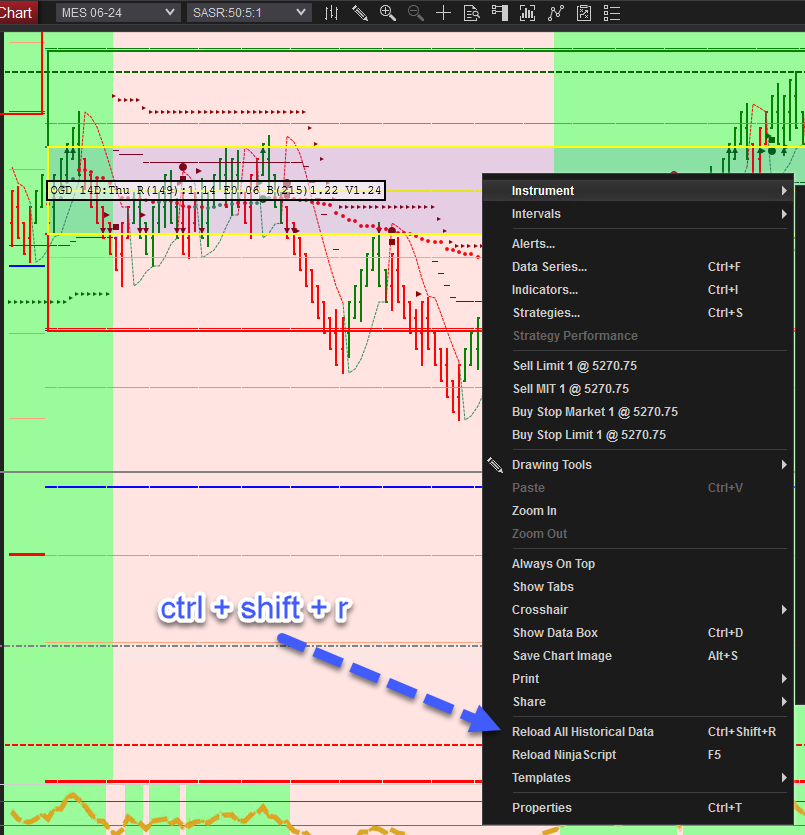Open the indicators toolbar icon
This screenshot has height=835, width=805.
coord(555,13)
